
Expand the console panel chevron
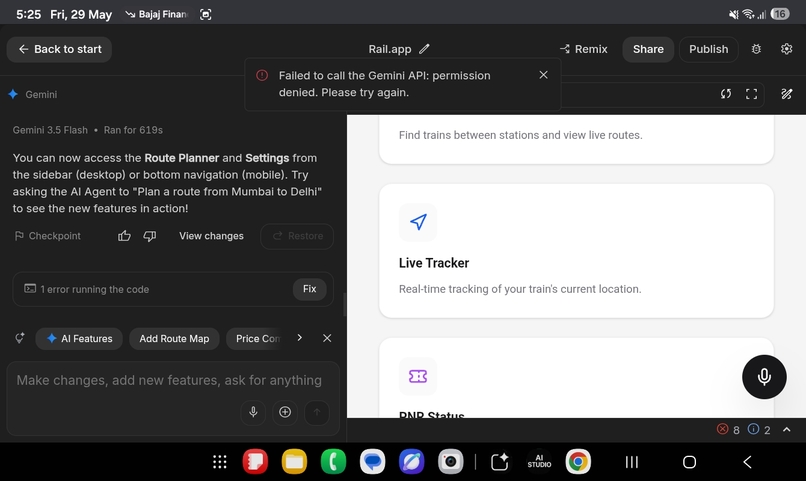(786, 430)
